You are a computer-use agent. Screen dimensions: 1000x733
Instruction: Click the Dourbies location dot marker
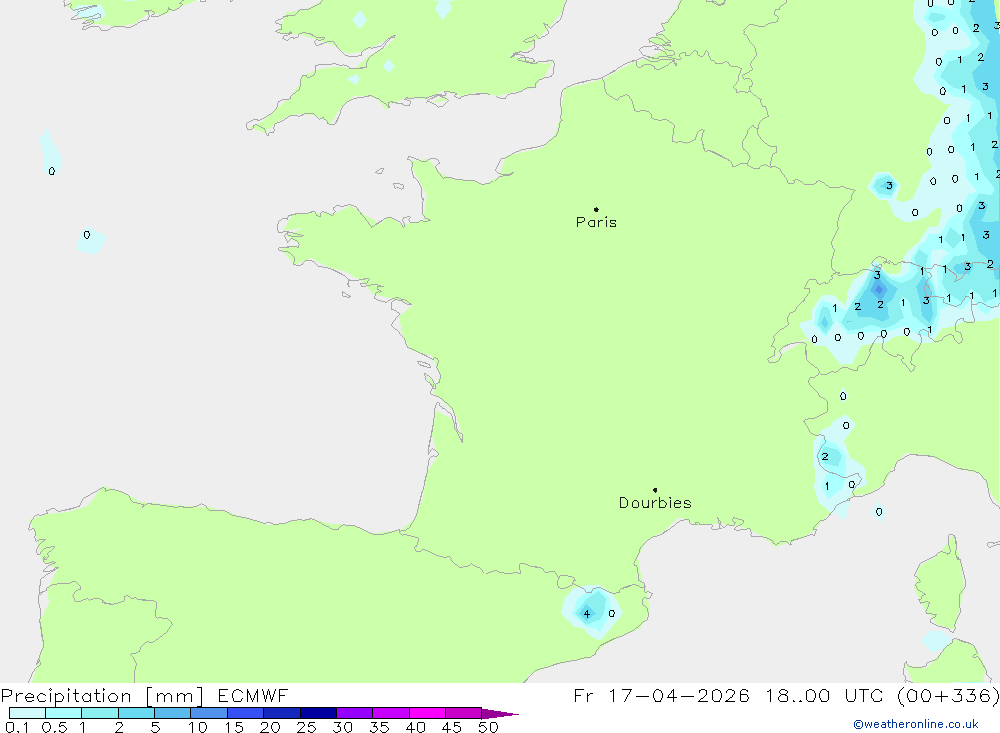click(x=655, y=490)
